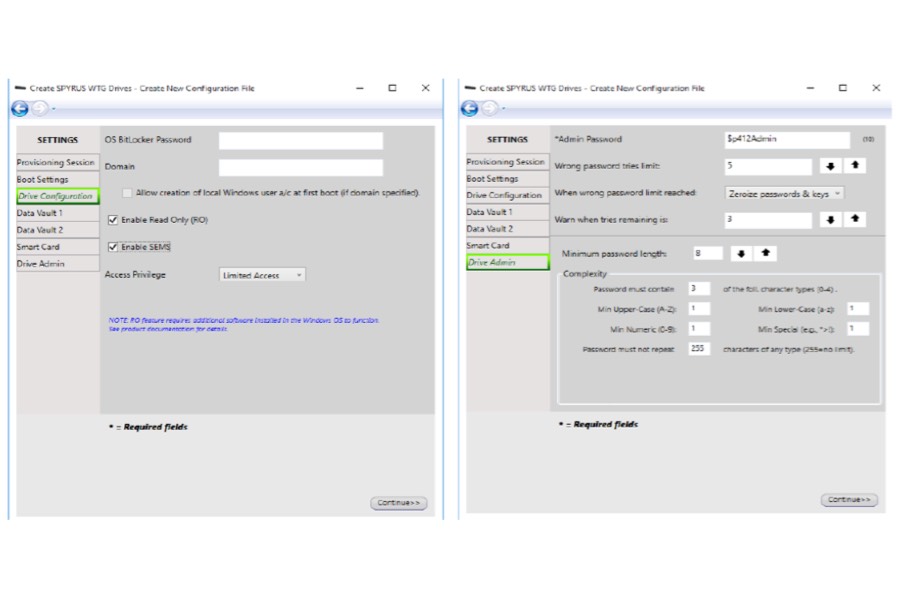This screenshot has width=900, height=600.
Task: Increase wrong password tries limit
Action: coord(855,165)
